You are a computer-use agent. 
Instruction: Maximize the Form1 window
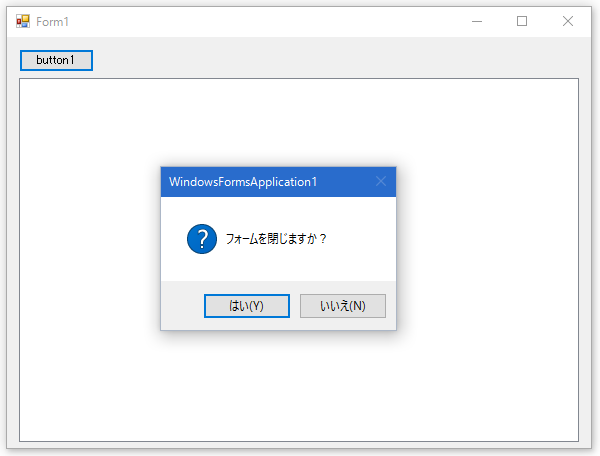tap(522, 21)
